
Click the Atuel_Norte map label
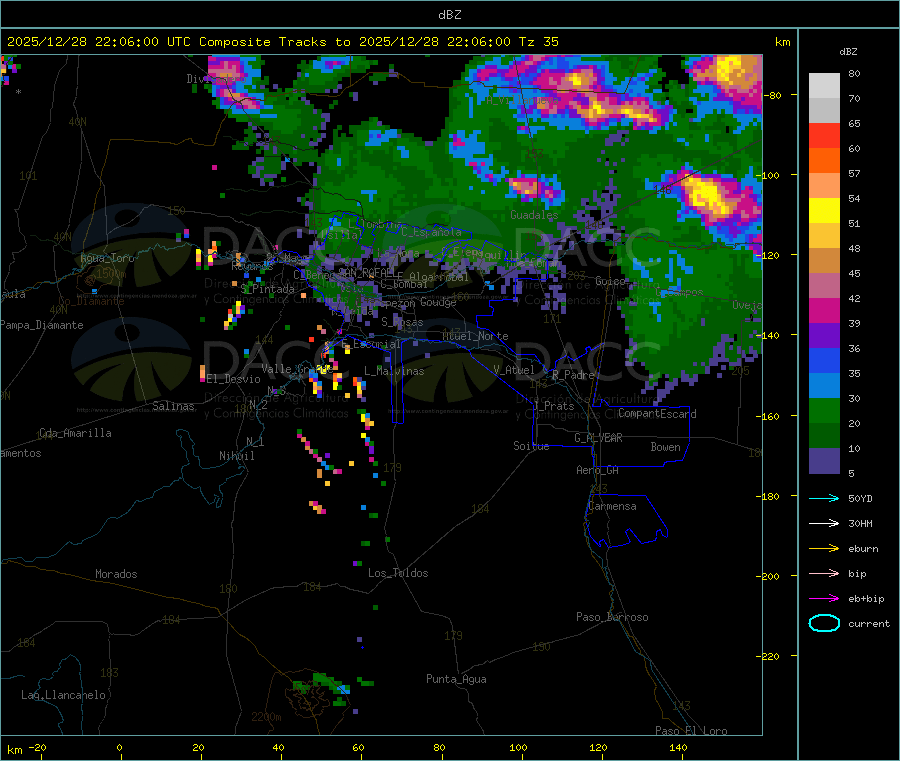475,336
